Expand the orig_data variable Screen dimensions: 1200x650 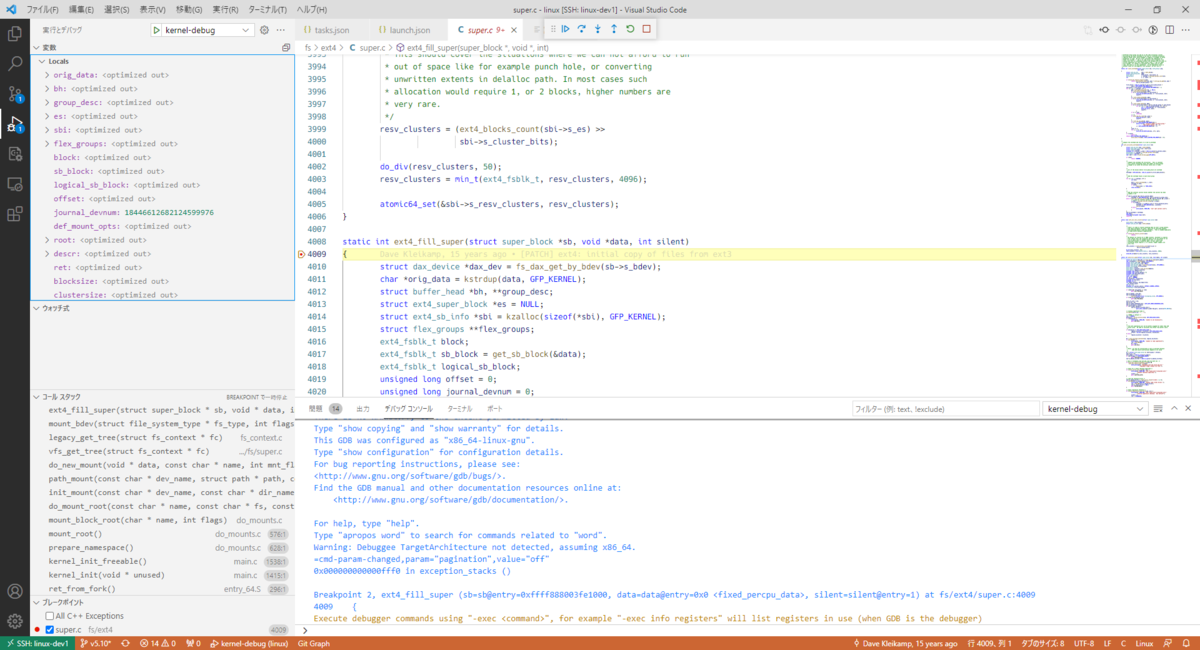[47, 75]
